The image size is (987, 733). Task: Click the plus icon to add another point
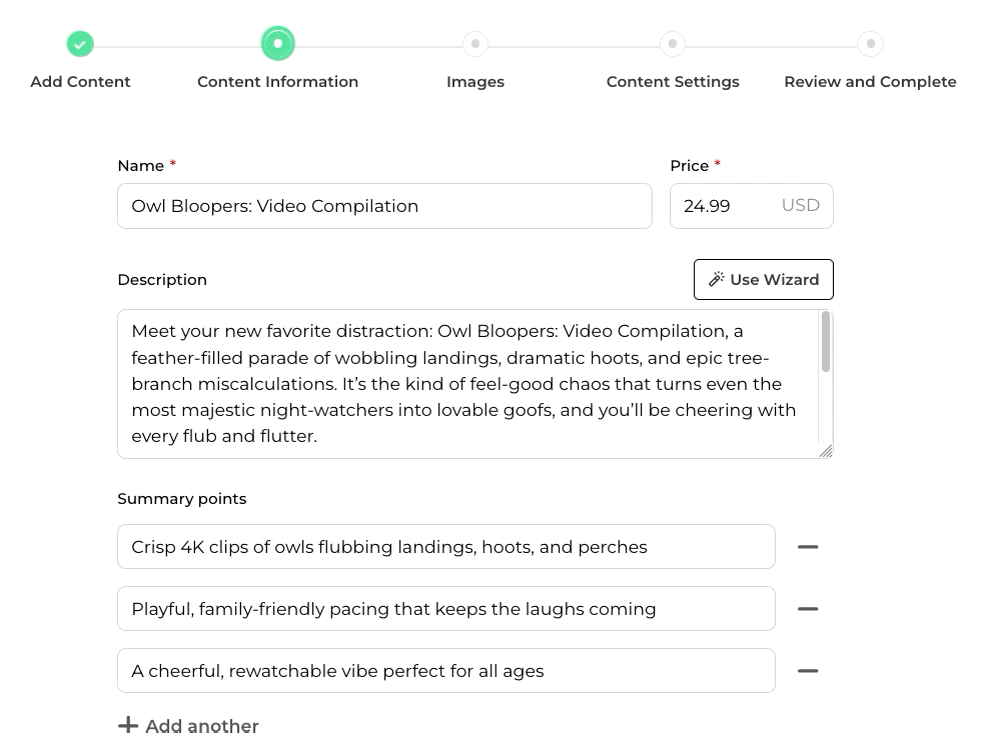(x=128, y=725)
